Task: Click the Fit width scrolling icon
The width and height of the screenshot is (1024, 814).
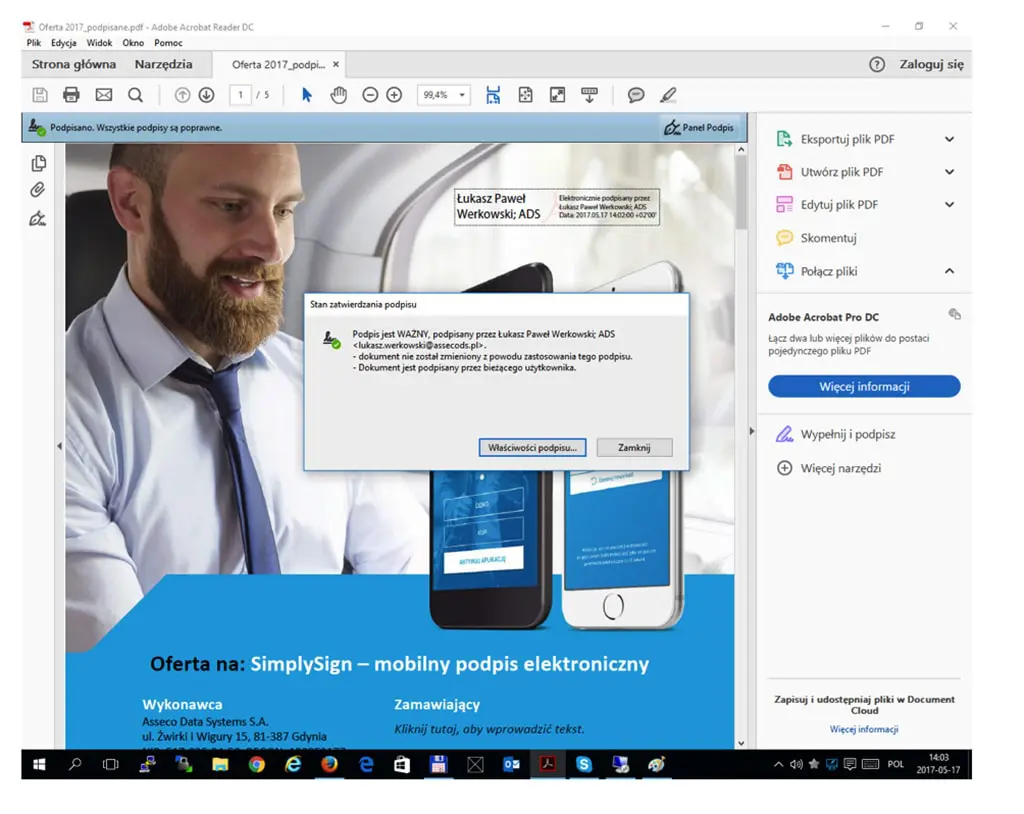Action: (x=493, y=95)
